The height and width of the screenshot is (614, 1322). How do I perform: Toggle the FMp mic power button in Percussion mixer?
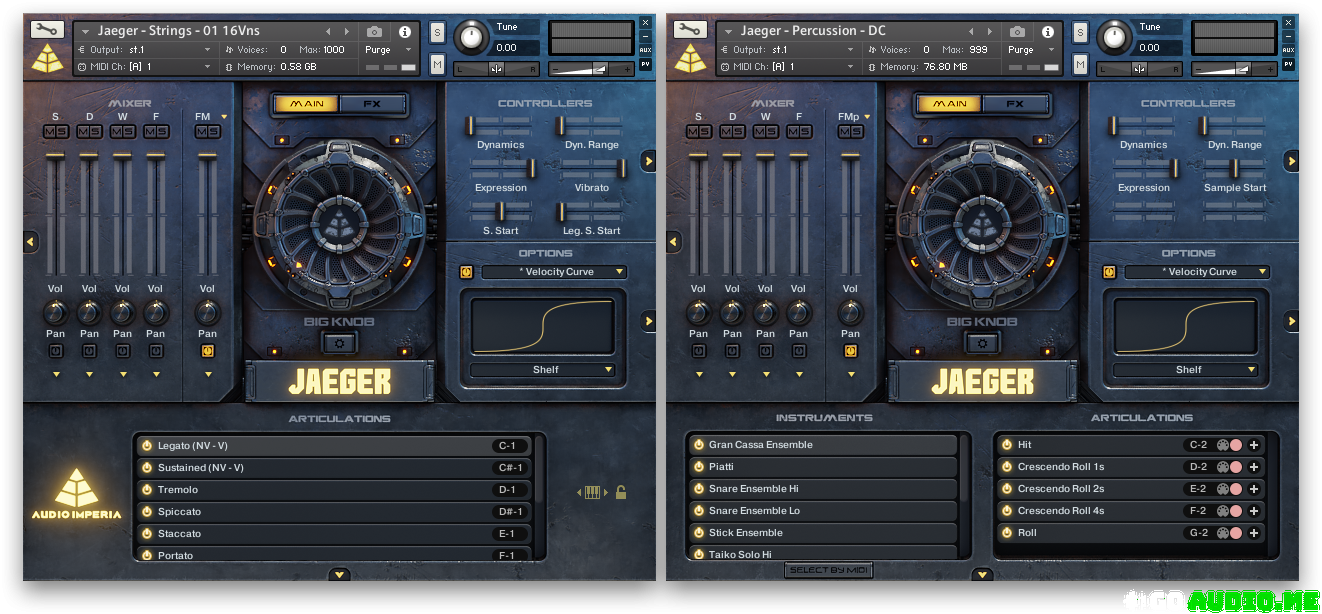[x=850, y=351]
